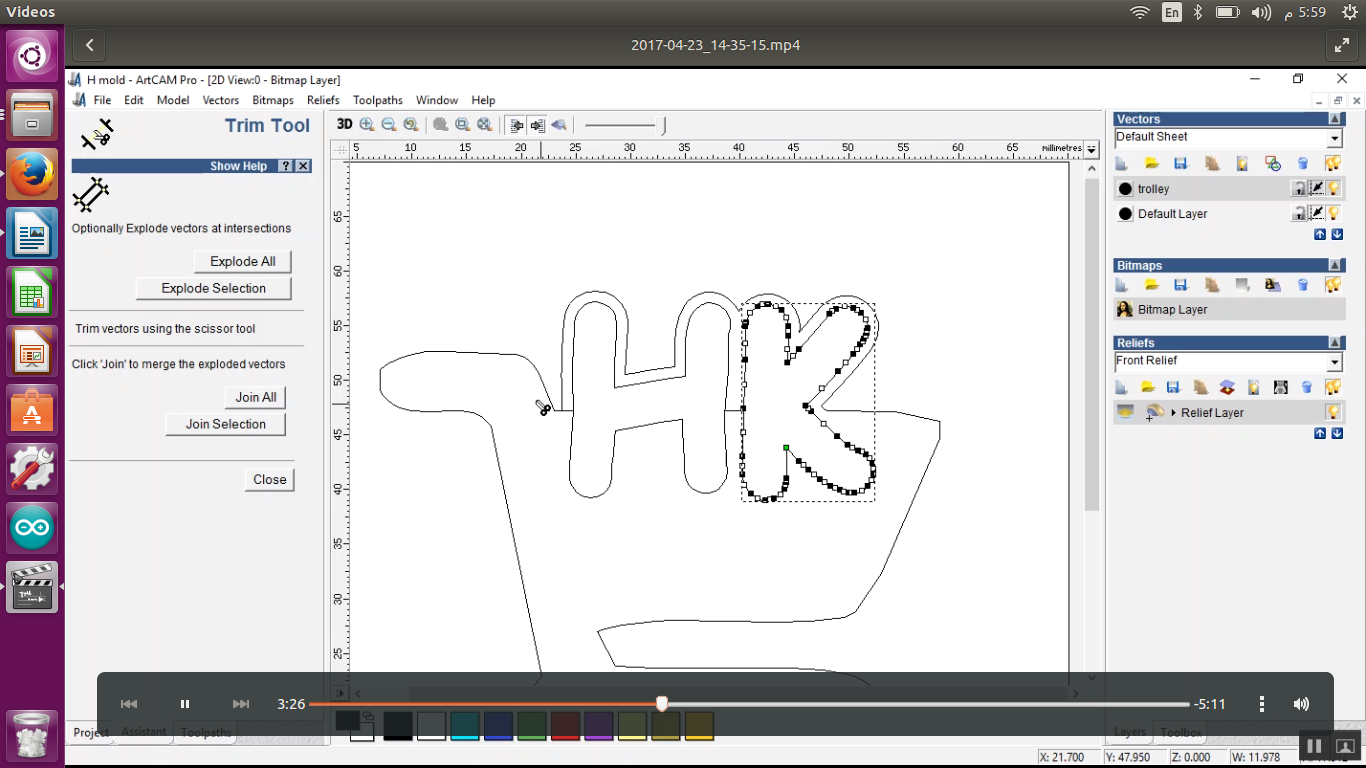Expand the Relief Layer row arrow

[x=1173, y=413]
